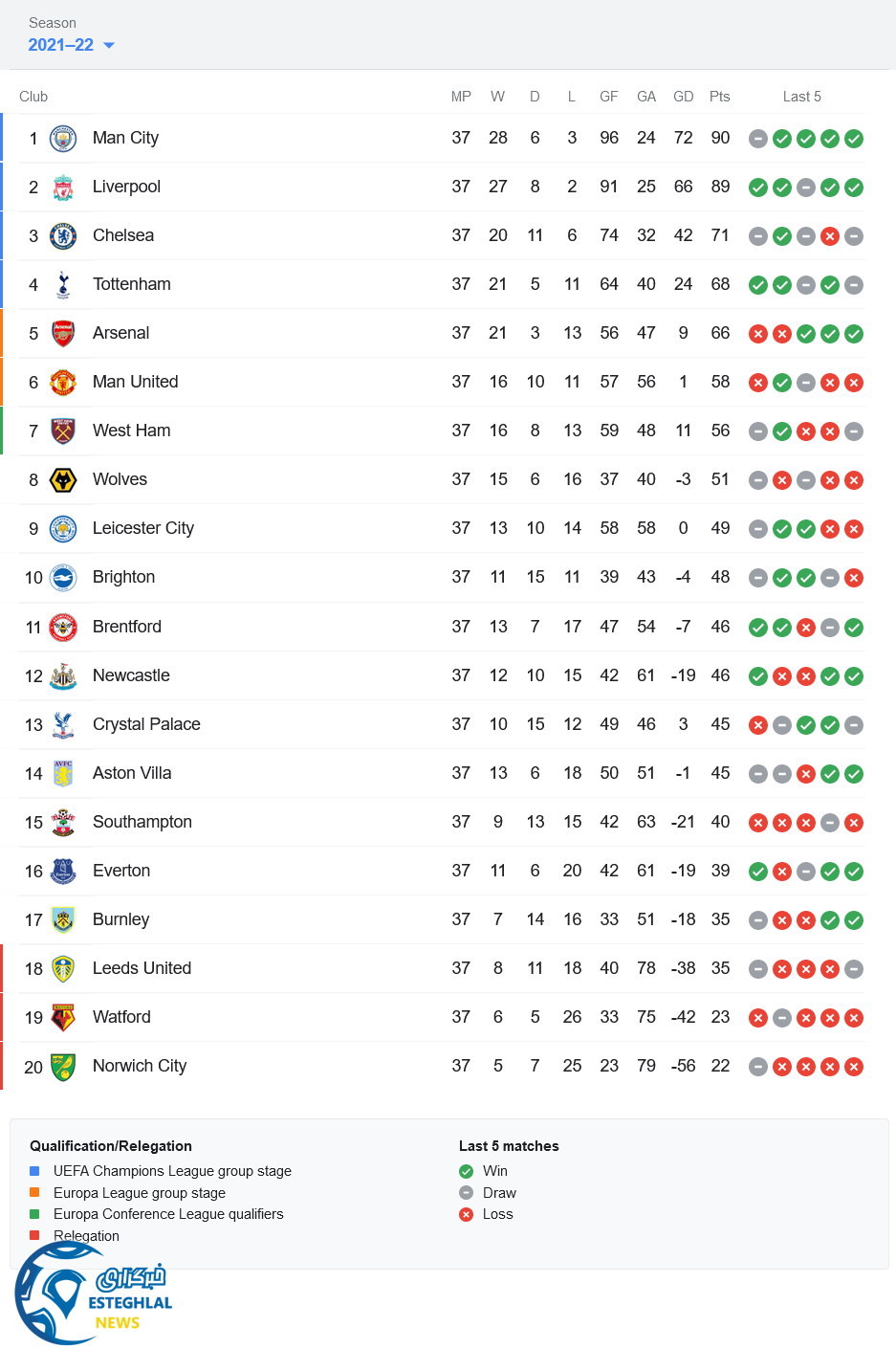The width and height of the screenshot is (896, 1371).
Task: Click the Man City club crest
Action: click(x=63, y=139)
